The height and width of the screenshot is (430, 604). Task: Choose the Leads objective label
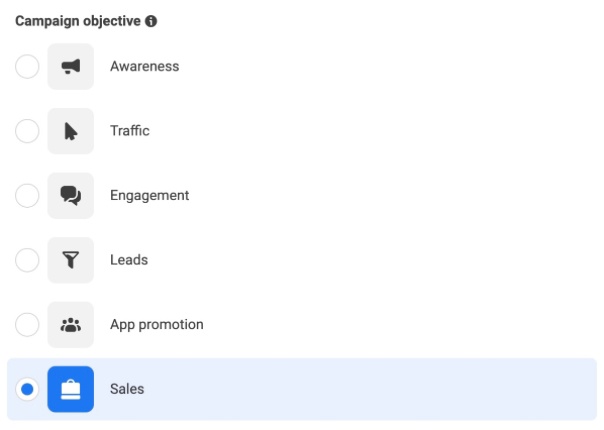[129, 260]
